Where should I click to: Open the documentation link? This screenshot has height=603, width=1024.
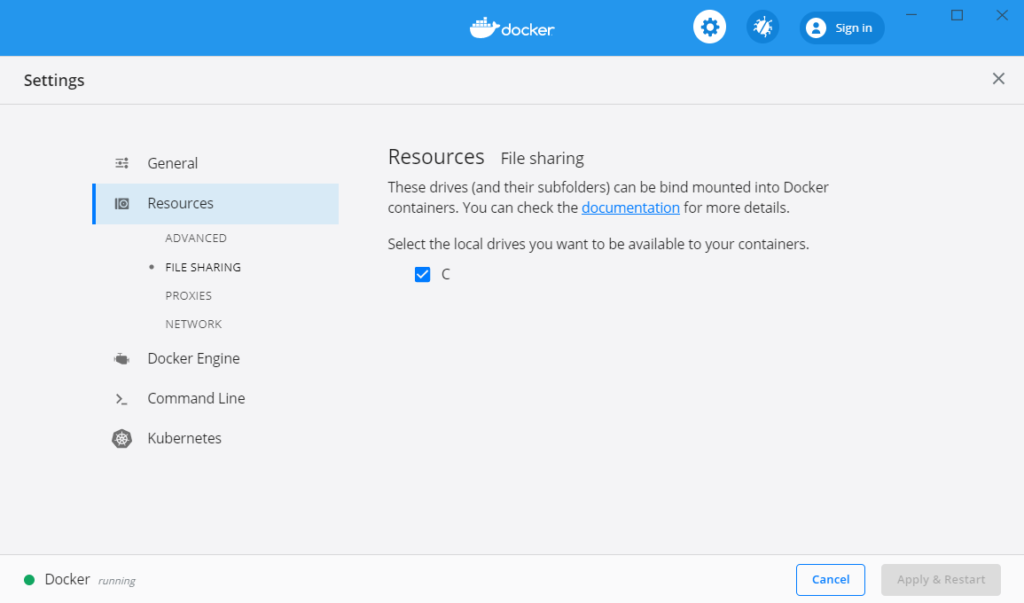[630, 208]
